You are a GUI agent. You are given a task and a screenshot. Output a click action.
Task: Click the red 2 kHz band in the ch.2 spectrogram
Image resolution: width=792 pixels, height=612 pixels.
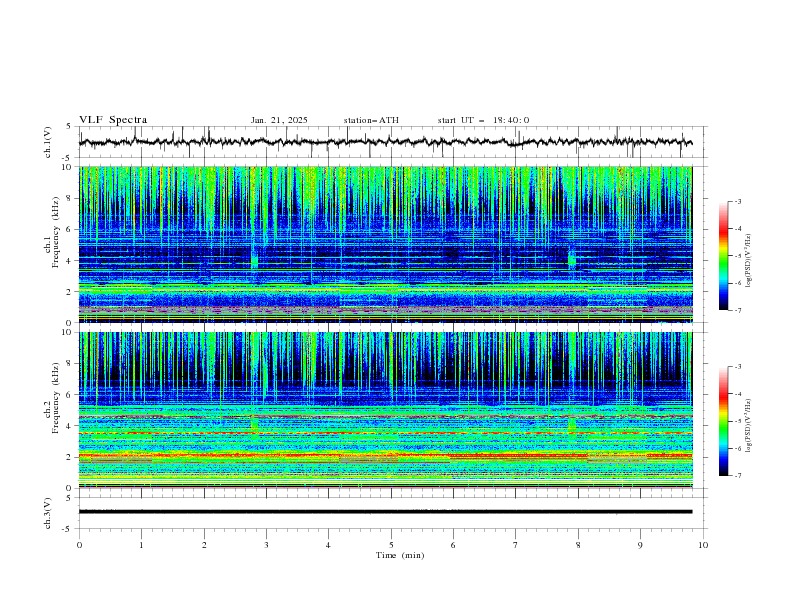(x=385, y=456)
